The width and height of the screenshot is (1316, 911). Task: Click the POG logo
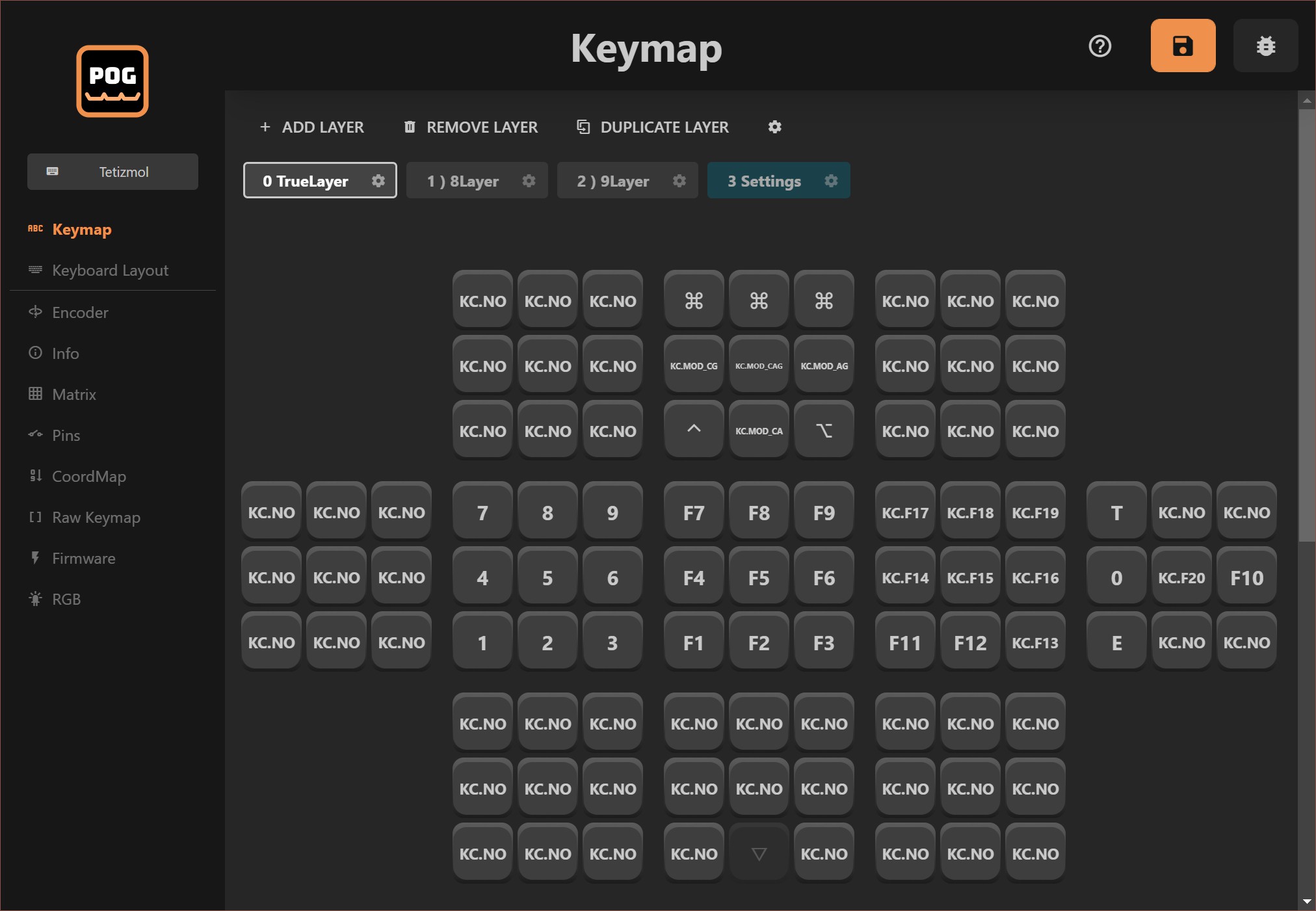pos(112,81)
